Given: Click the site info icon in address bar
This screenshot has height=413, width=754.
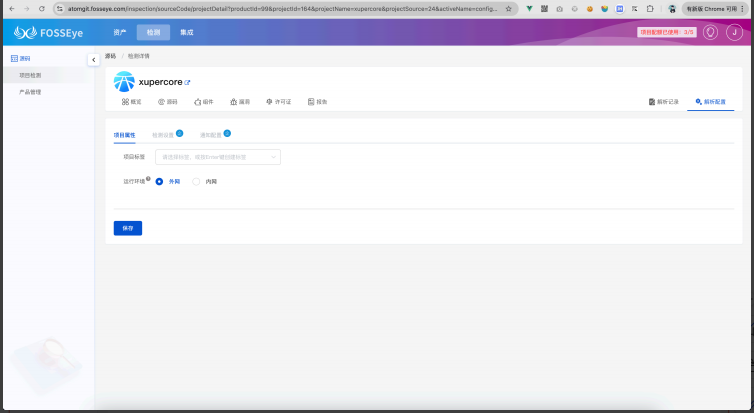Looking at the screenshot, I should click(x=59, y=9).
